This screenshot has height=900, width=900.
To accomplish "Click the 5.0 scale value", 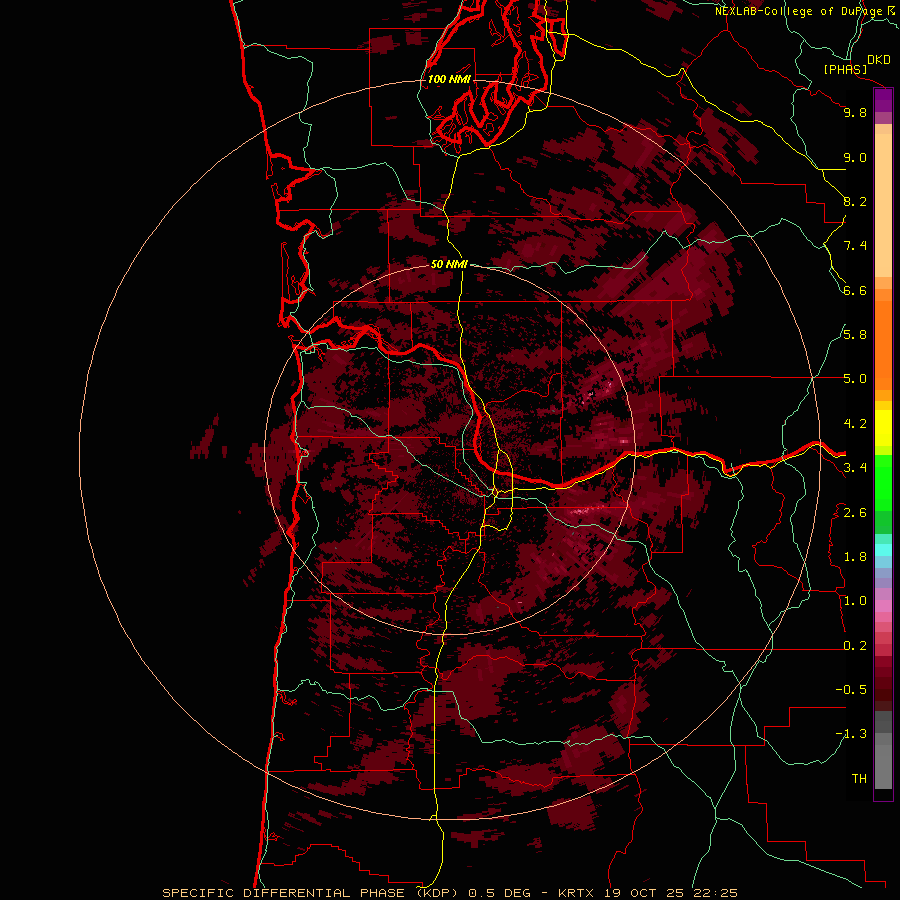I will point(855,379).
